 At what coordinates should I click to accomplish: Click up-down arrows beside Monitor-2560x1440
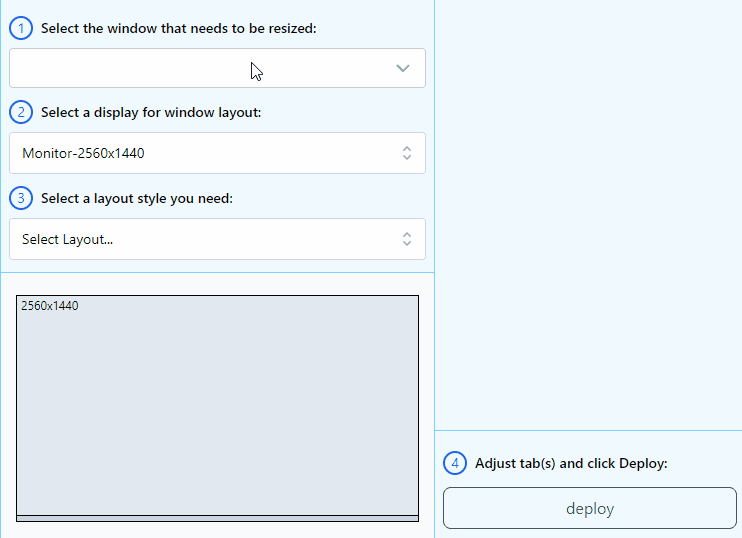pos(407,153)
